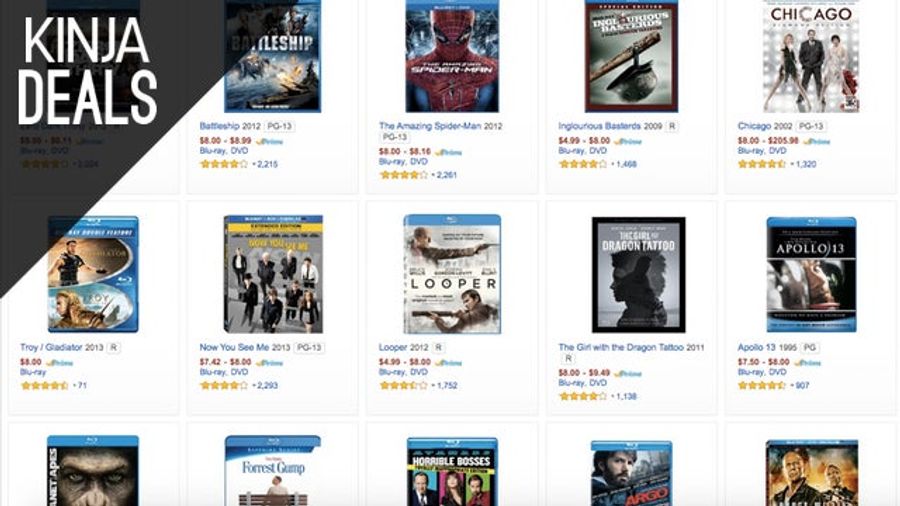The width and height of the screenshot is (900, 506).
Task: Click the Prime badge beside Troy / Gladiator price
Action: [59, 363]
